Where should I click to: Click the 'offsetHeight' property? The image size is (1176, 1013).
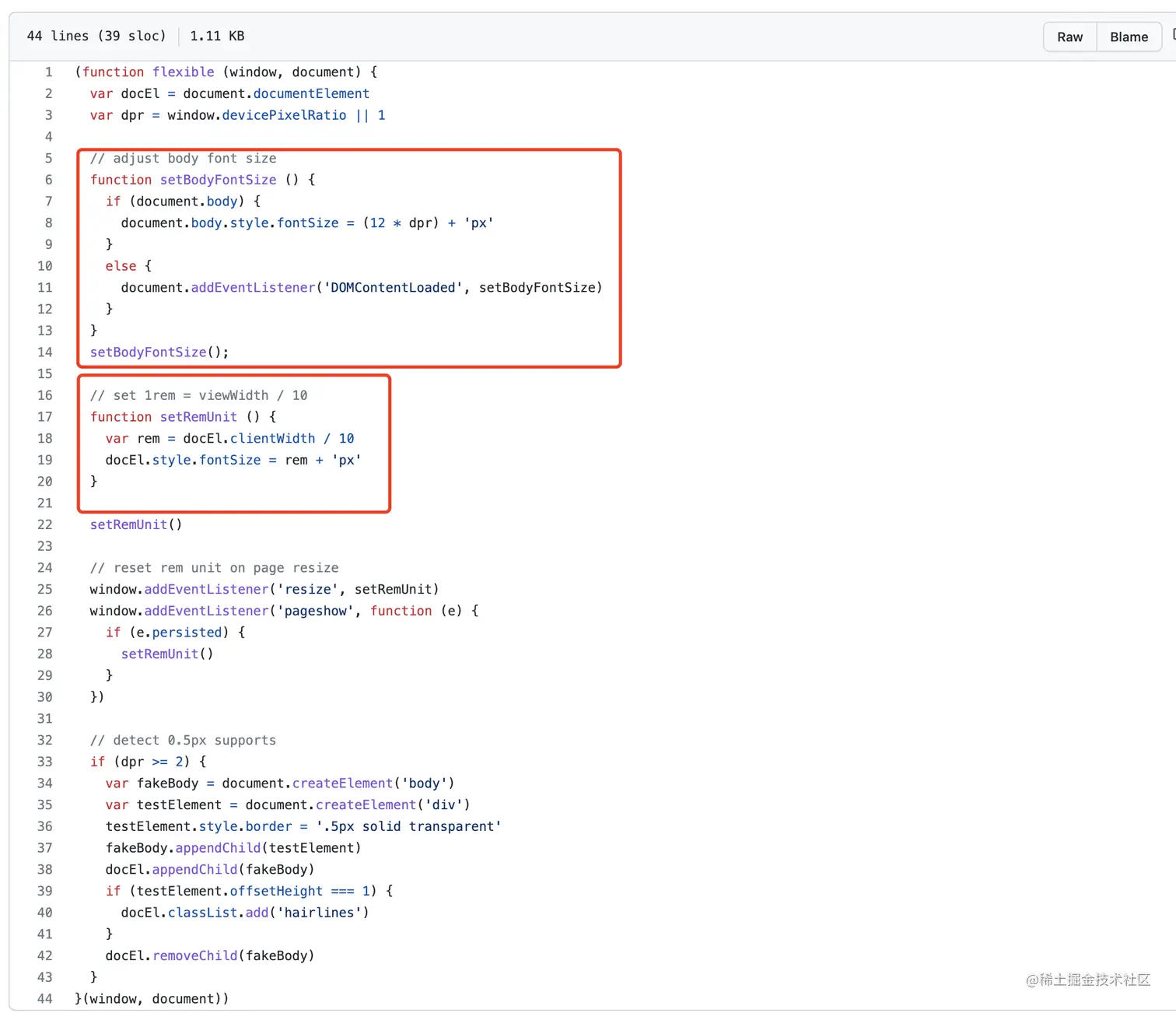277,891
